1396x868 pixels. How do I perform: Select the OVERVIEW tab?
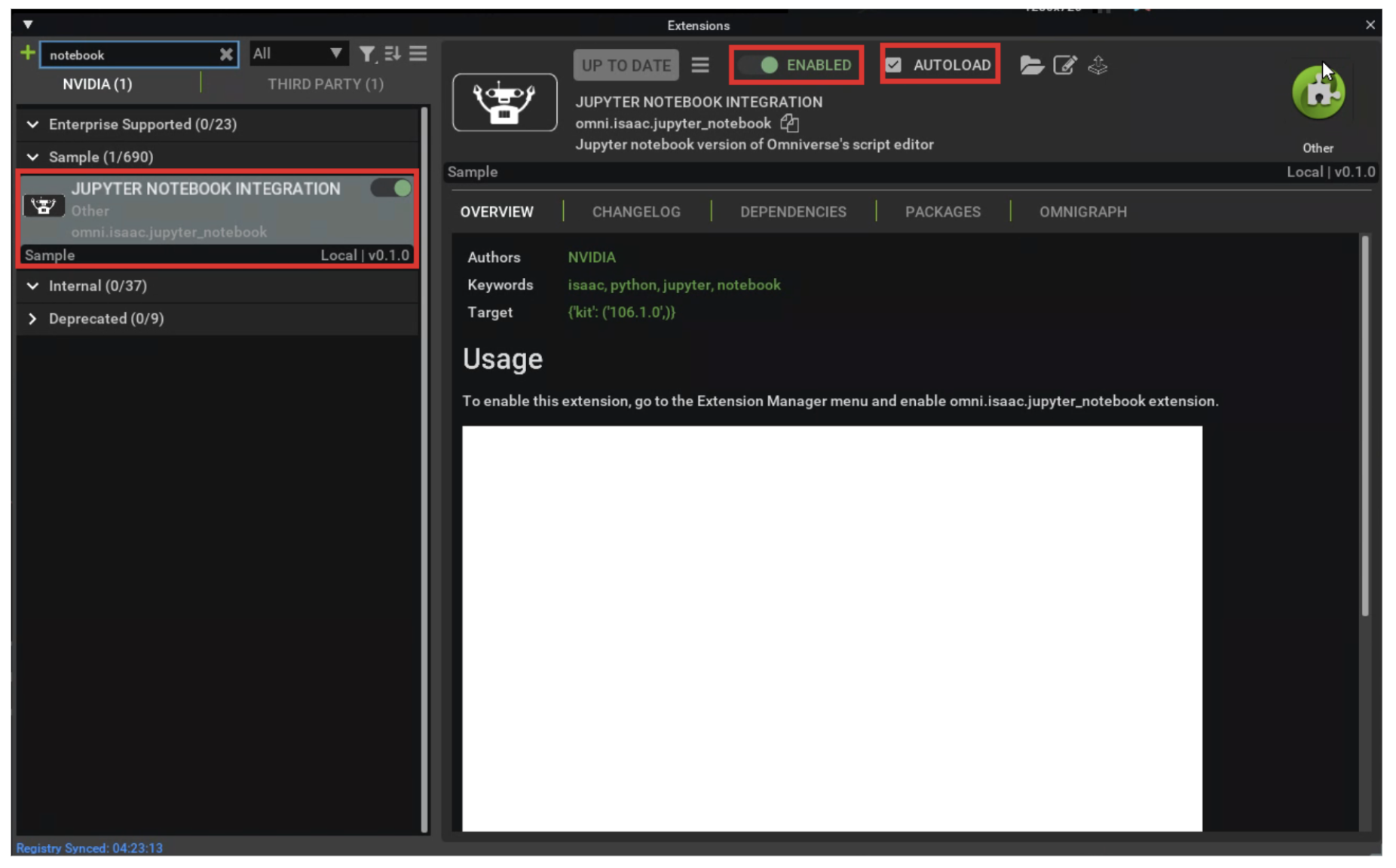click(x=497, y=212)
